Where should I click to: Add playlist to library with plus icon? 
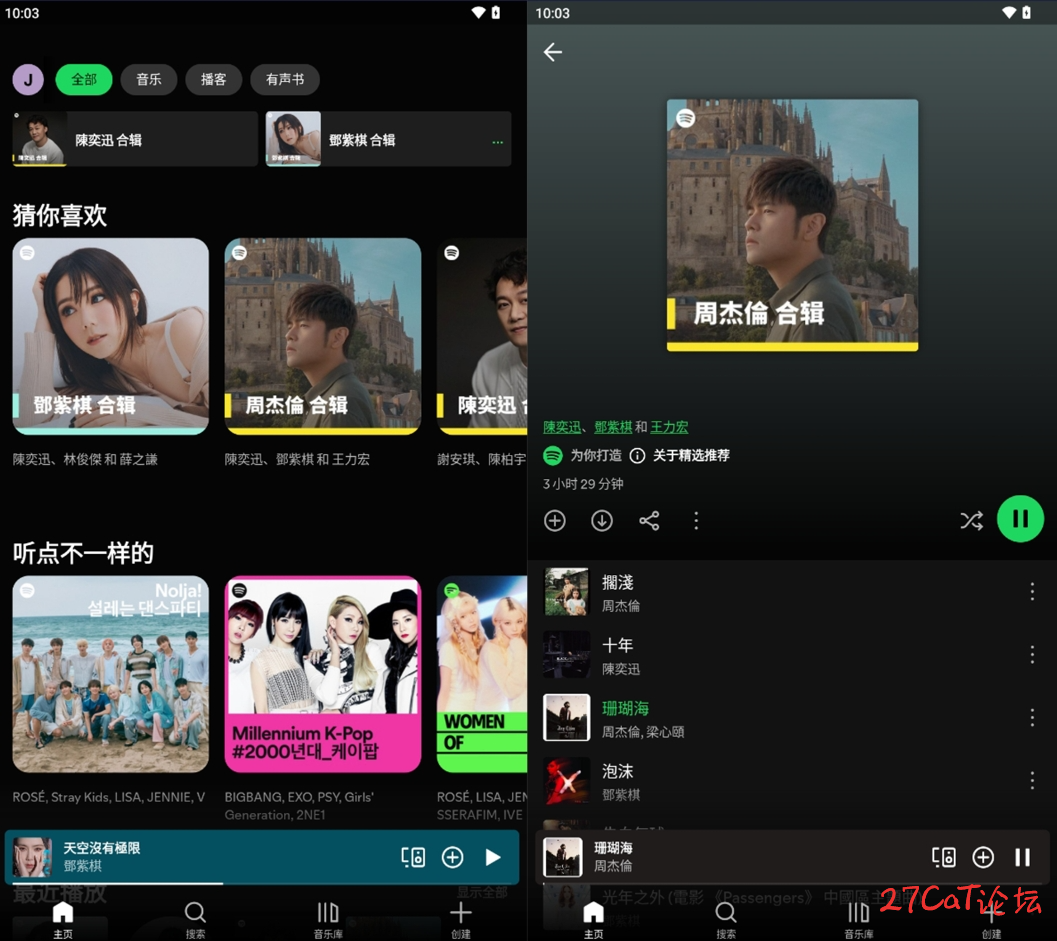click(x=555, y=520)
